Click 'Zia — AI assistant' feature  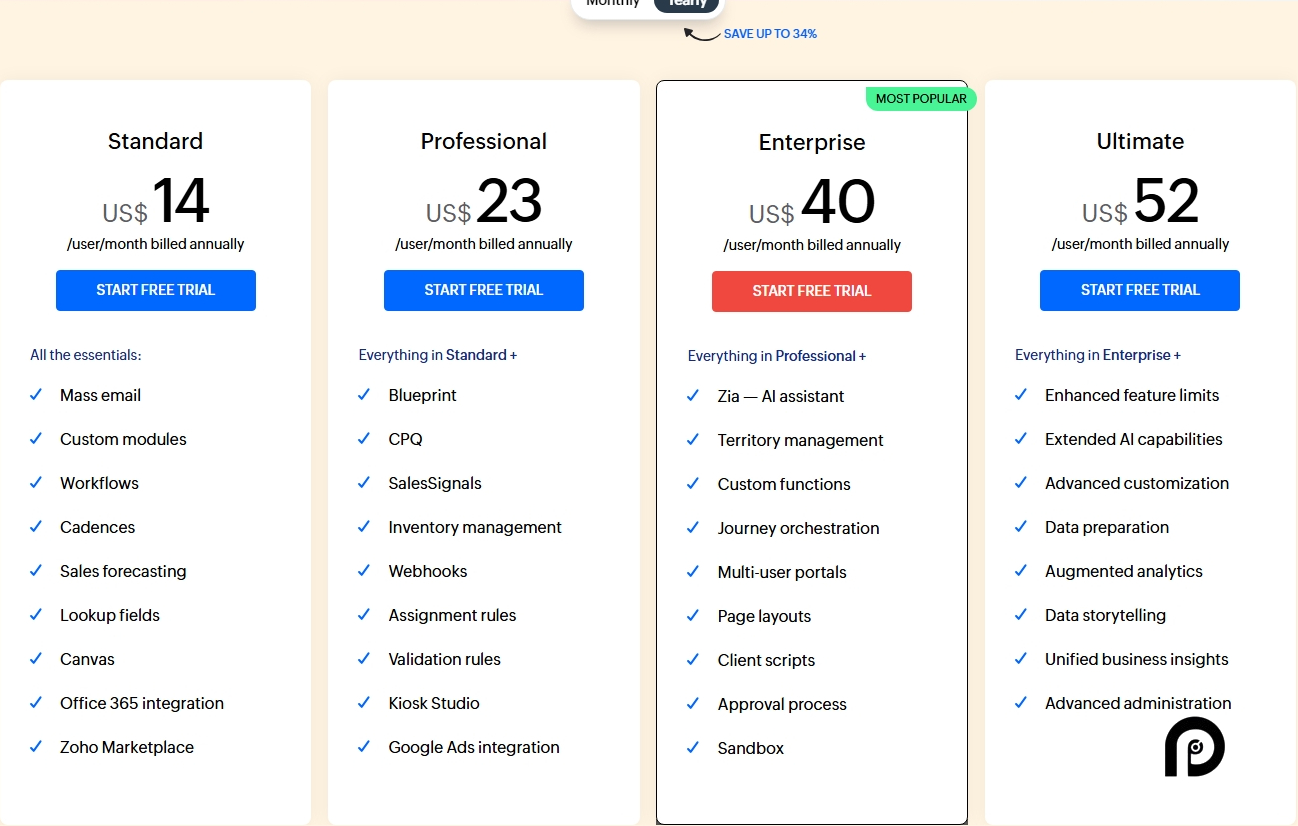(x=781, y=396)
